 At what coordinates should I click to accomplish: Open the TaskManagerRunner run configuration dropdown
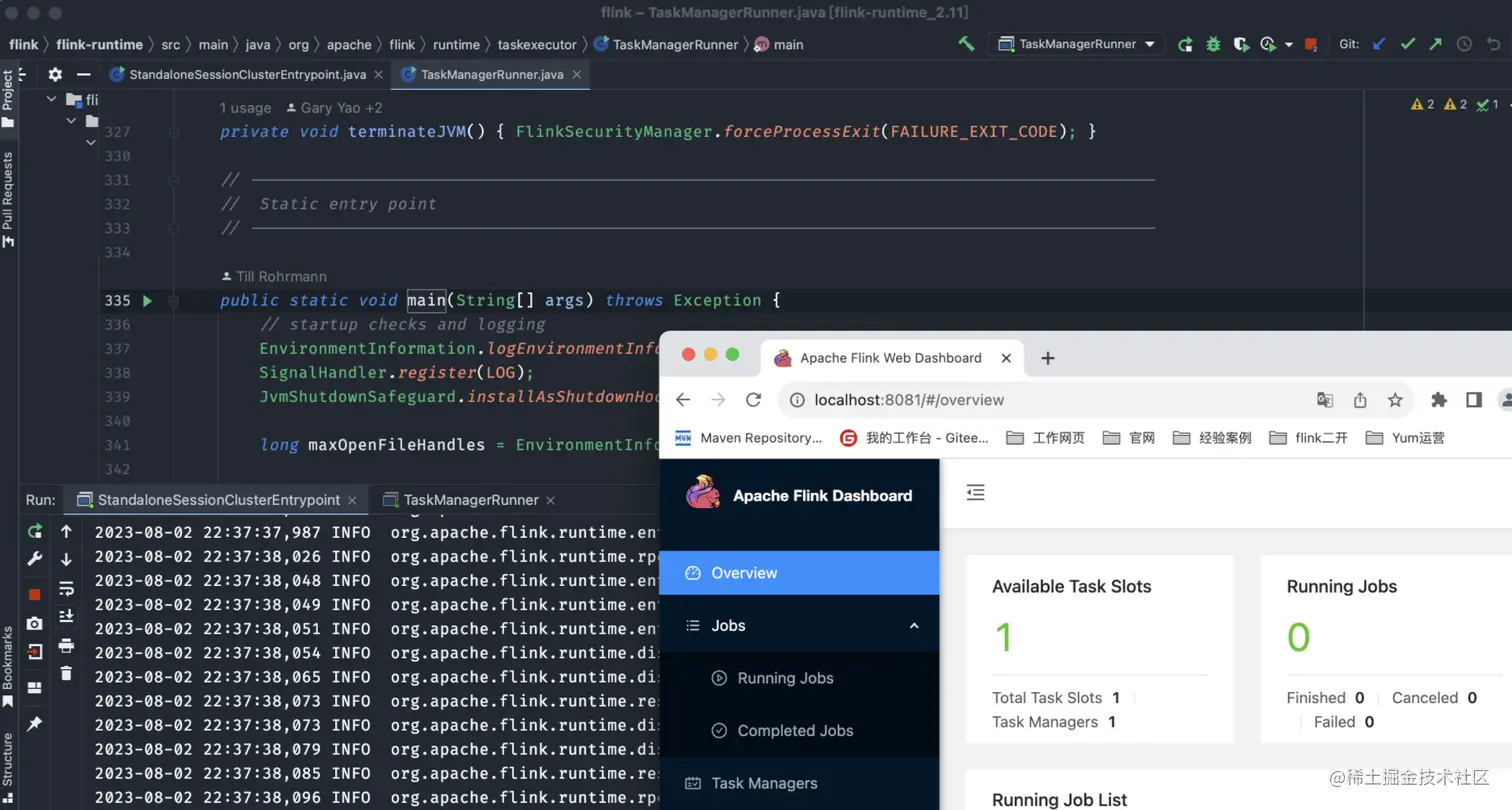coord(1076,44)
